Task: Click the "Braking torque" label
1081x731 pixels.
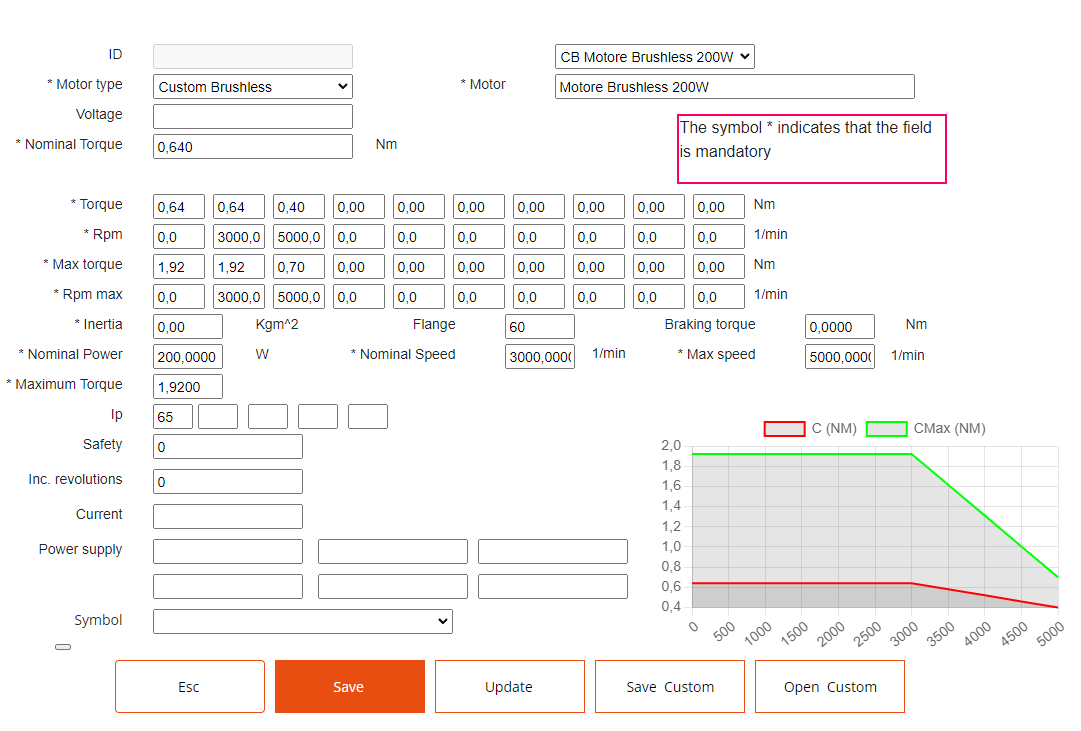Action: 709,324
